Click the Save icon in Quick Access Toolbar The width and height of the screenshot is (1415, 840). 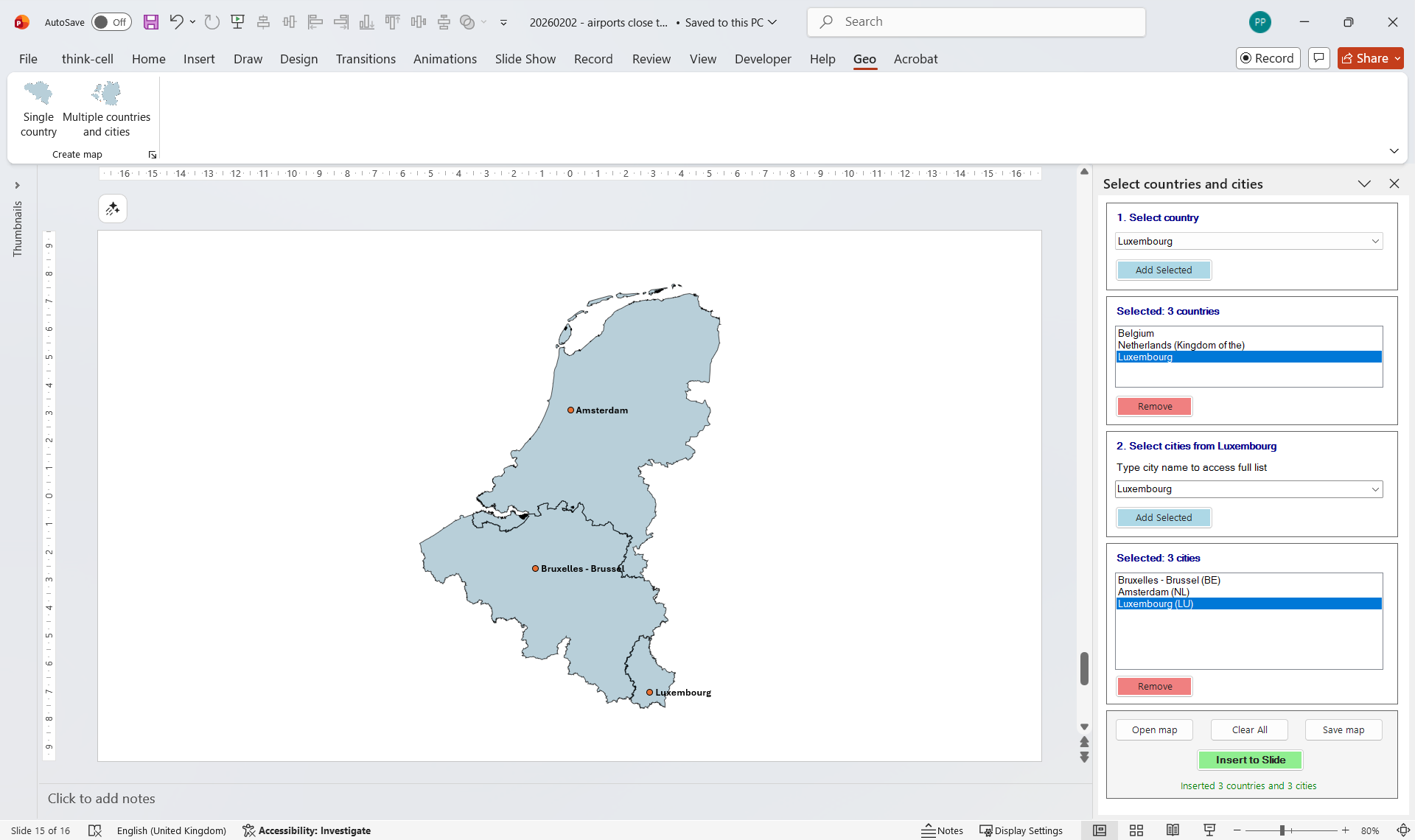tap(151, 22)
